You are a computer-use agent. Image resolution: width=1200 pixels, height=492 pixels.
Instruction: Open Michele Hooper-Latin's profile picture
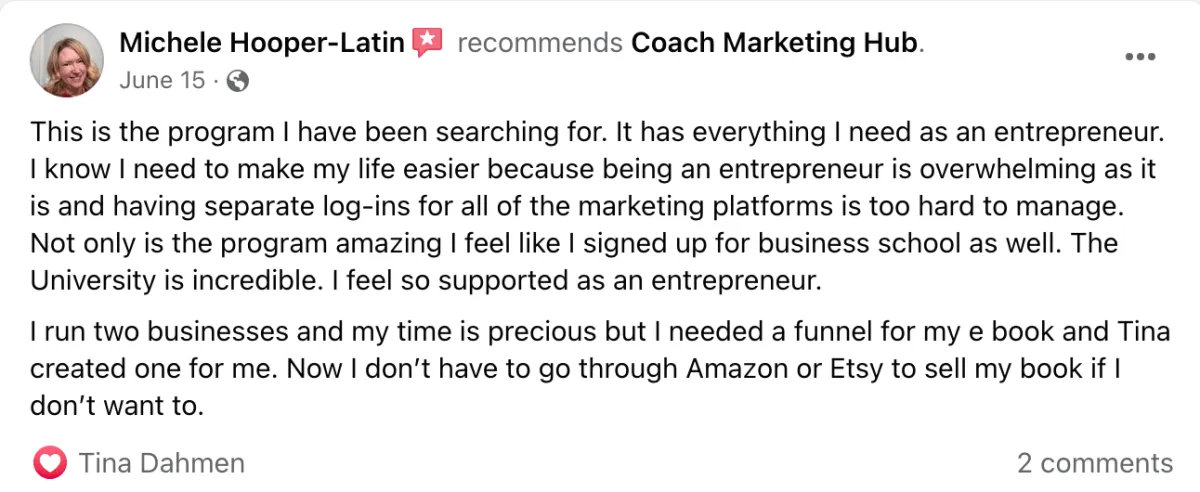click(67, 61)
